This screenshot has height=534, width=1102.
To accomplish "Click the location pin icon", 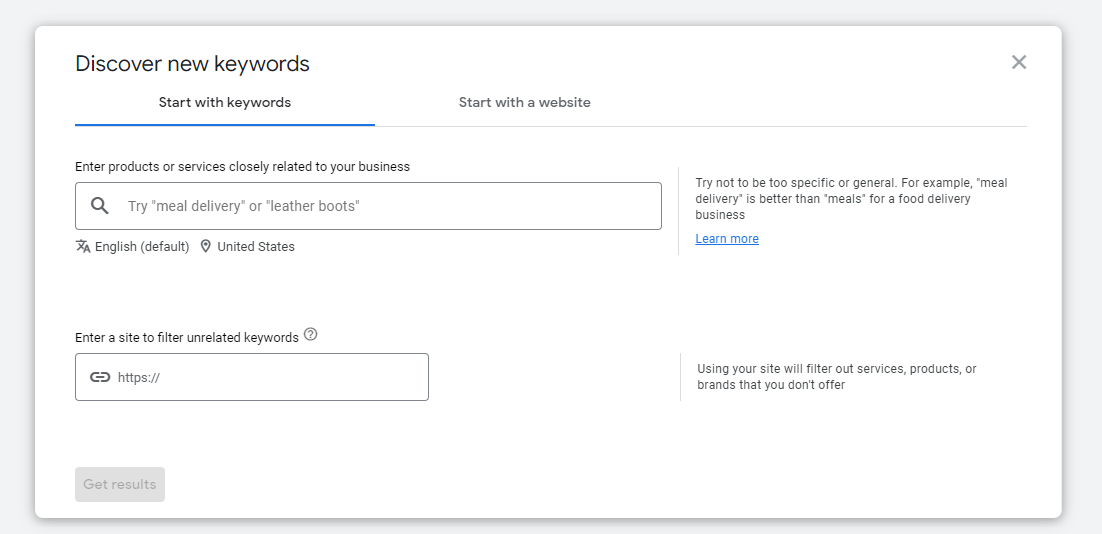I will (x=206, y=246).
